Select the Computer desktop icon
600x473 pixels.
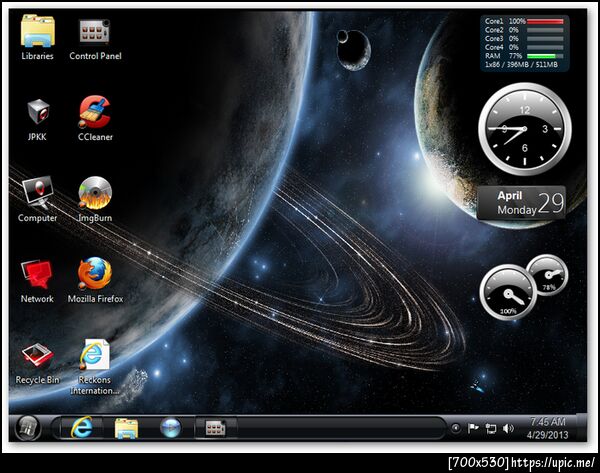tap(37, 199)
